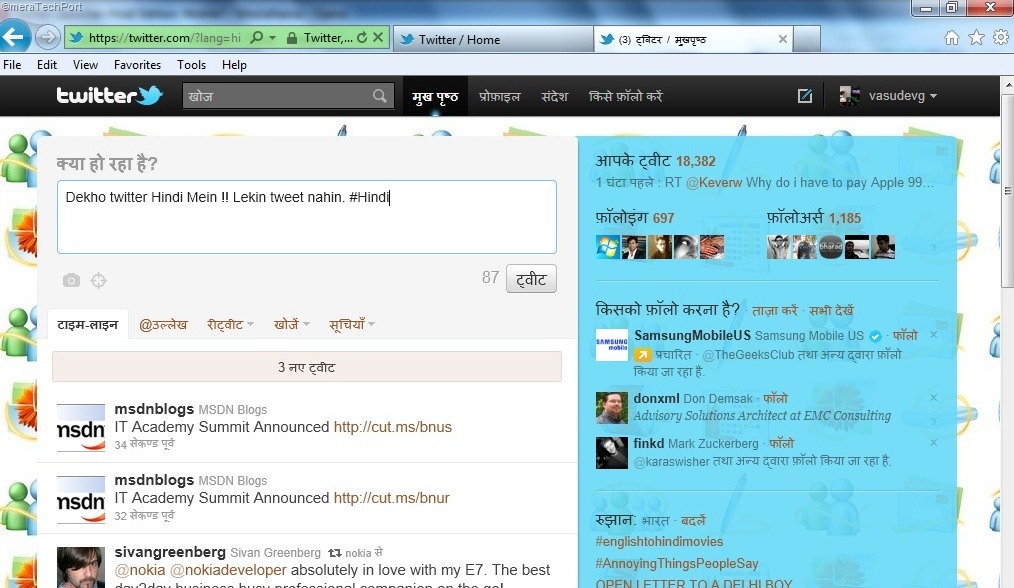Click the compose new tweet icon
This screenshot has height=588, width=1014.
(804, 96)
